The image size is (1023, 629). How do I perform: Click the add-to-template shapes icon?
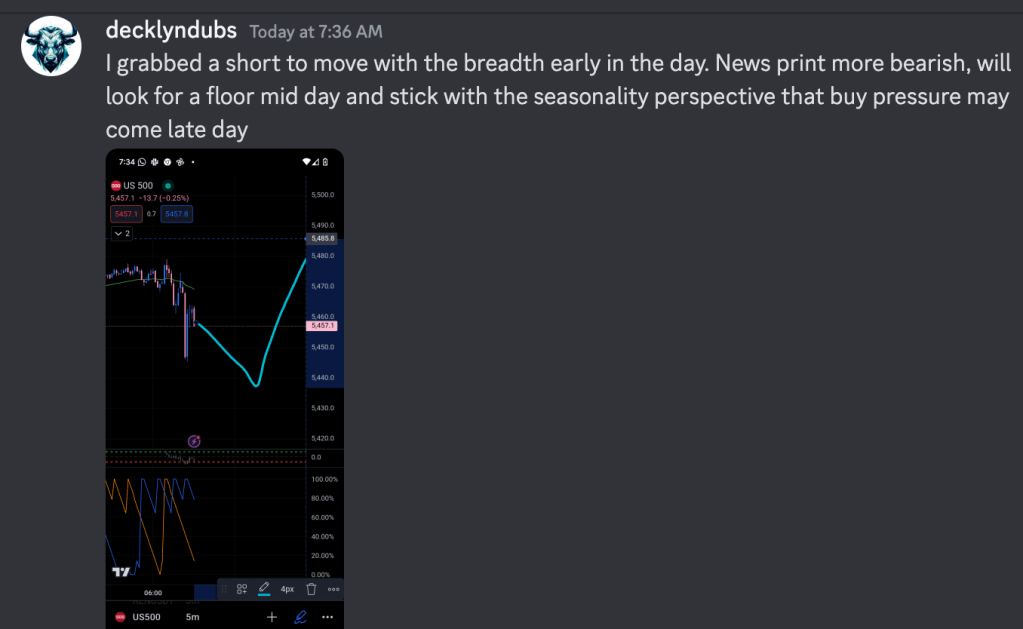click(x=241, y=589)
